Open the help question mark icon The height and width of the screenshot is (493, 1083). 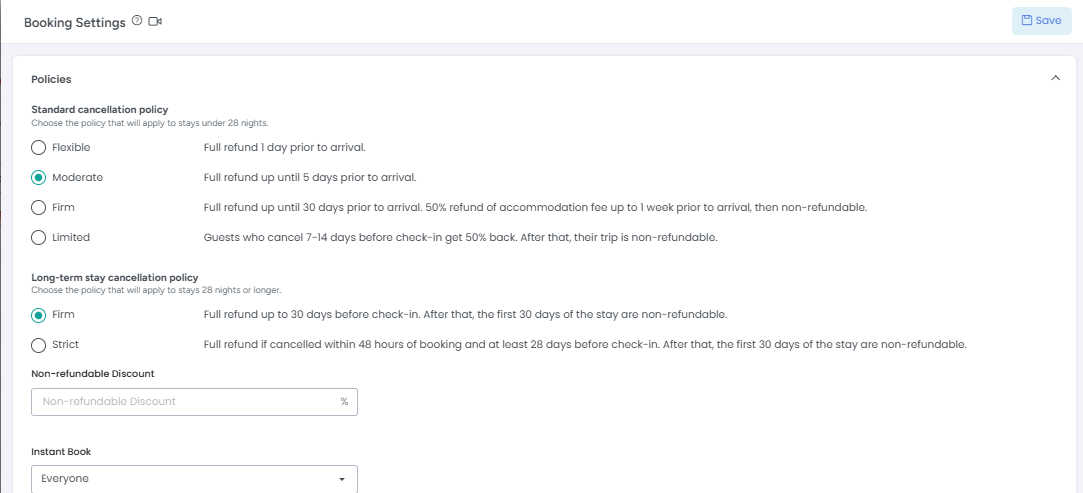pos(137,21)
